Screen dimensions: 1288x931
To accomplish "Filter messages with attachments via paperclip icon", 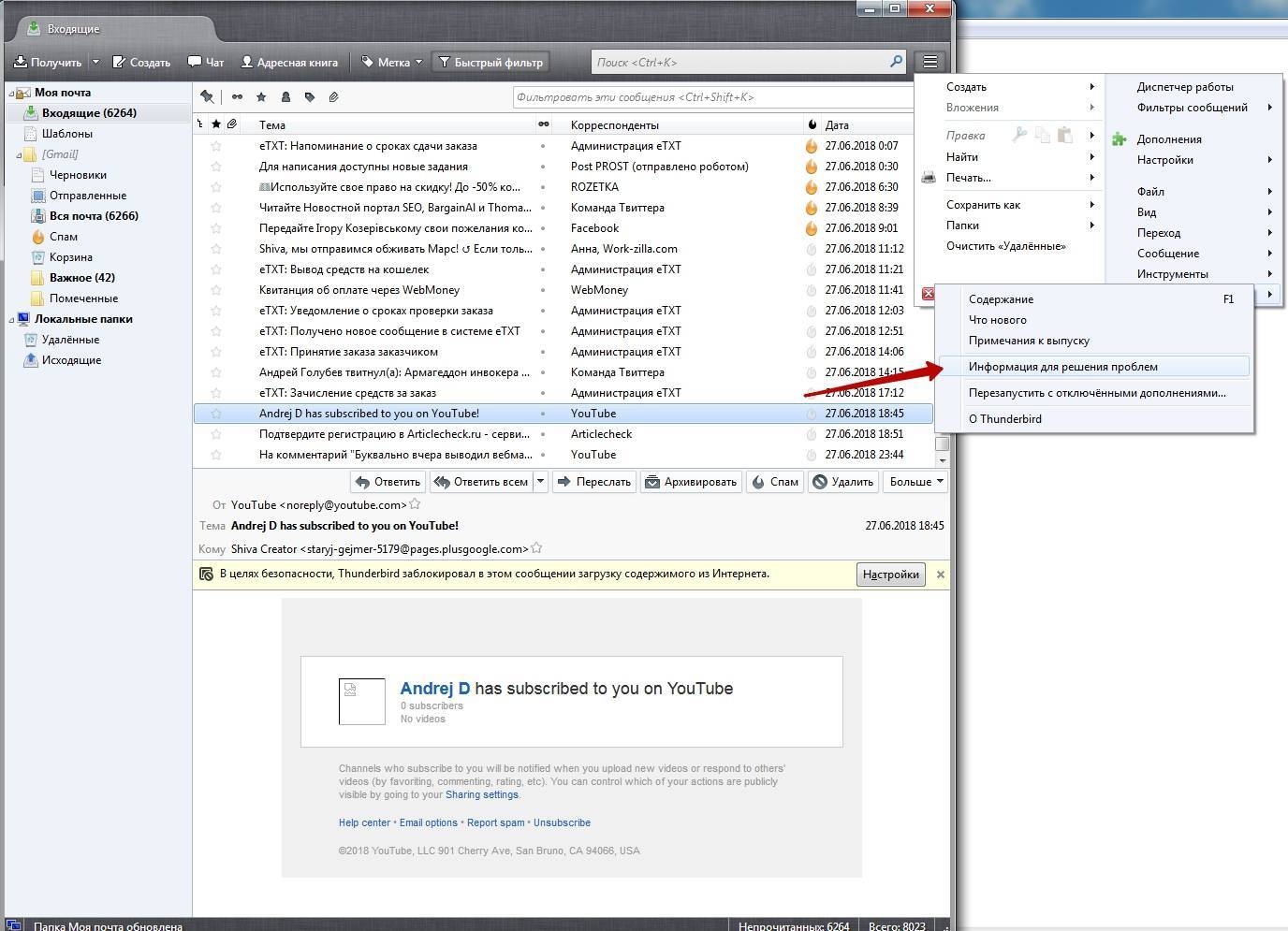I will pos(333,96).
